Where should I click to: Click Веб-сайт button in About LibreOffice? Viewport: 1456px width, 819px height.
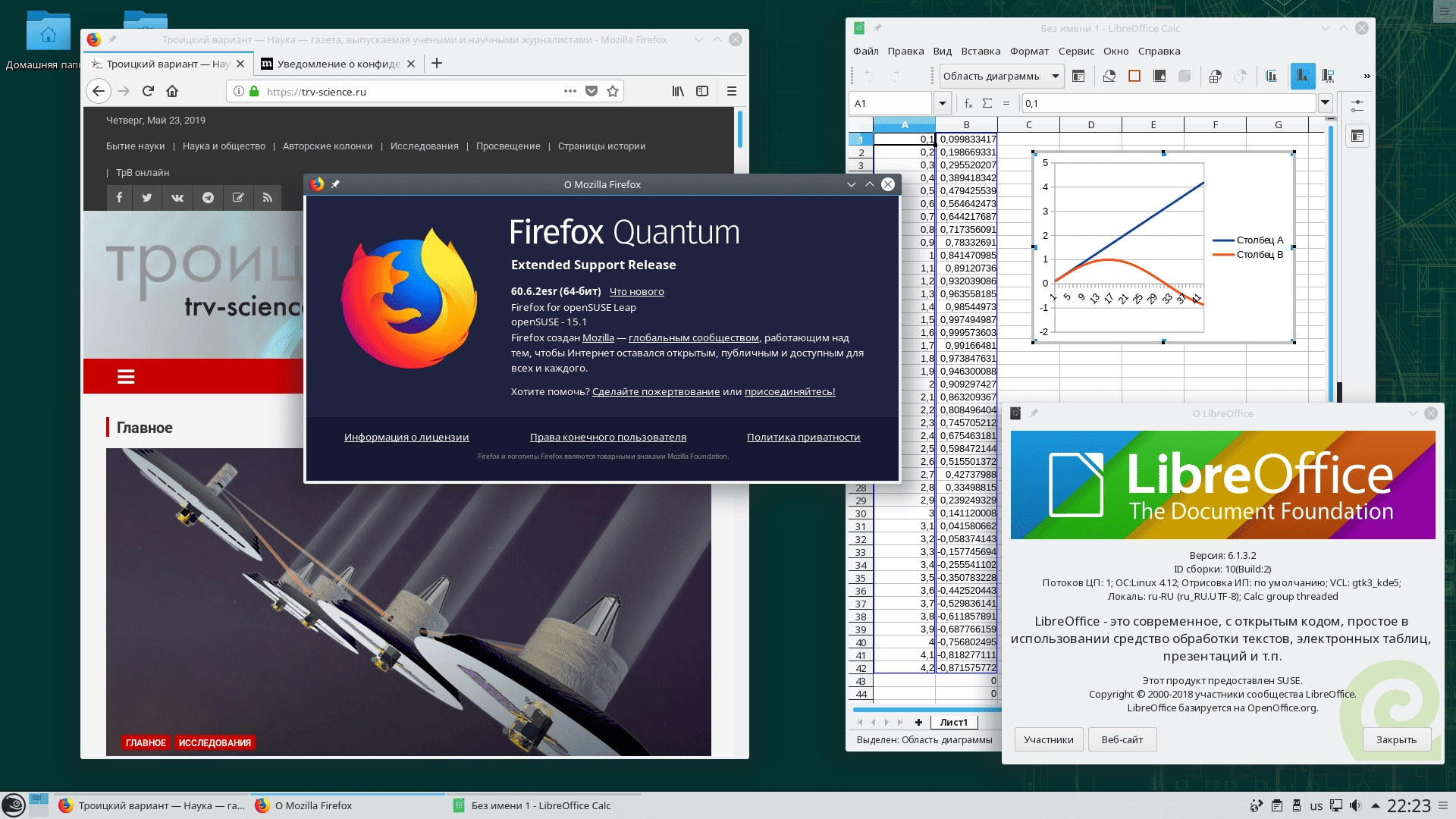(1122, 740)
